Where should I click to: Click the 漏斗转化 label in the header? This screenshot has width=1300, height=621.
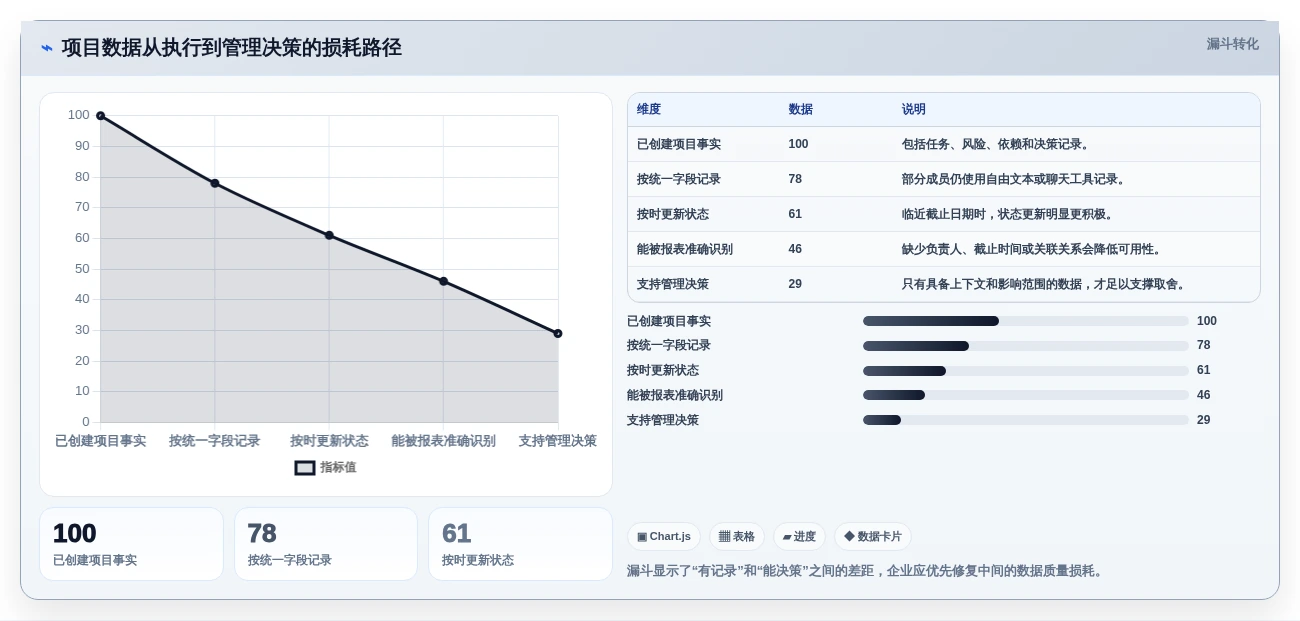(1232, 44)
